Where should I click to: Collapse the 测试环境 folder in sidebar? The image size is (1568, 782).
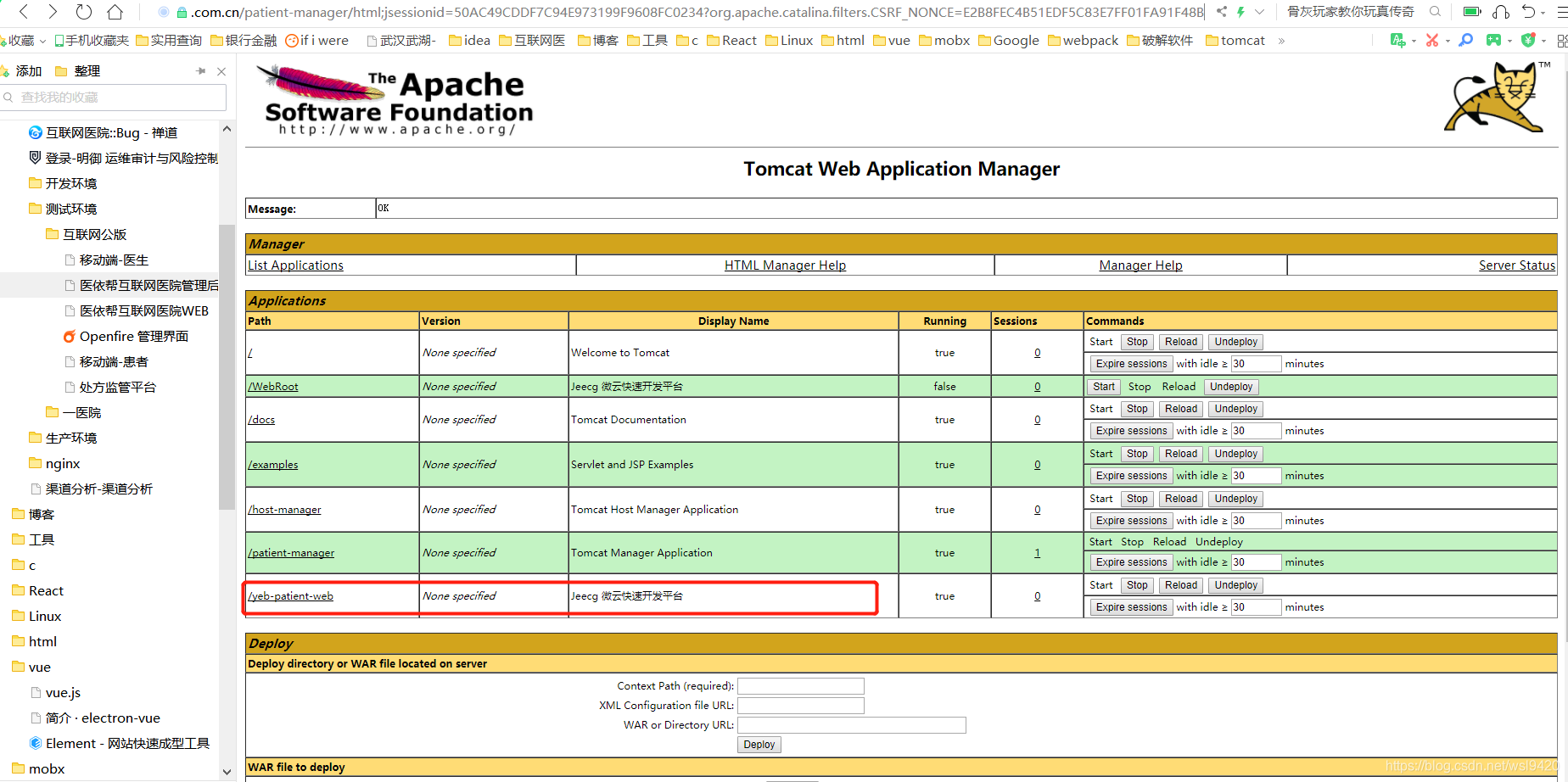[63, 209]
